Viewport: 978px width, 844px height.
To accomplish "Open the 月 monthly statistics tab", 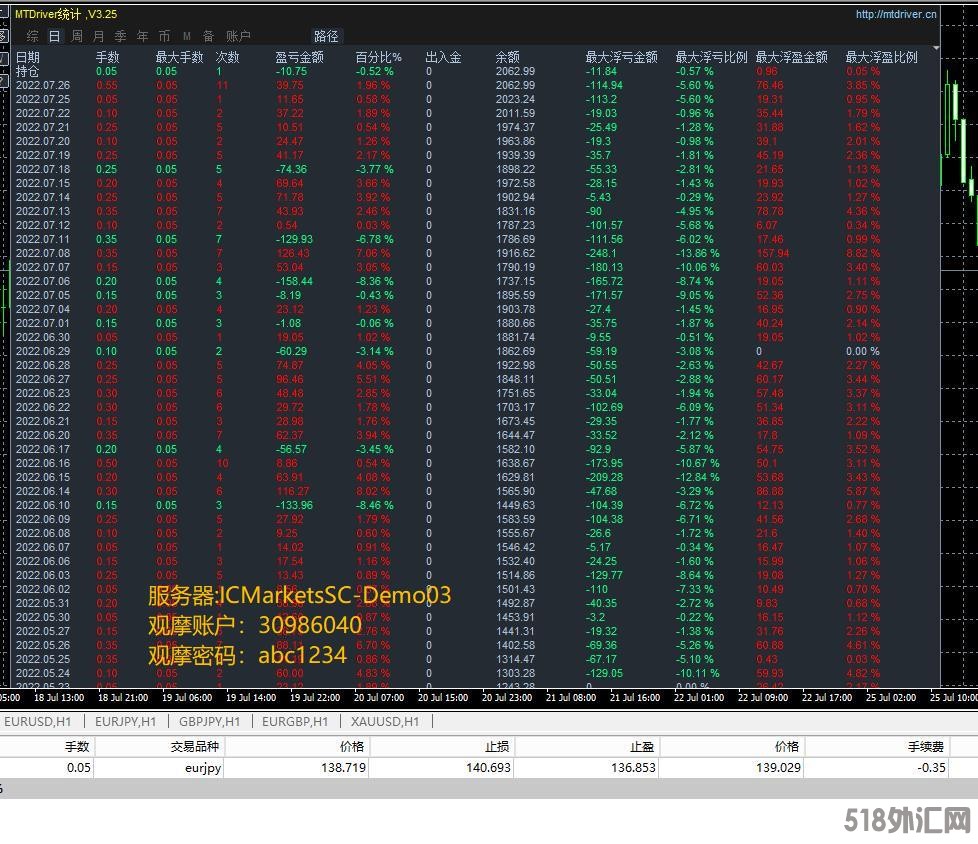I will pyautogui.click(x=99, y=36).
